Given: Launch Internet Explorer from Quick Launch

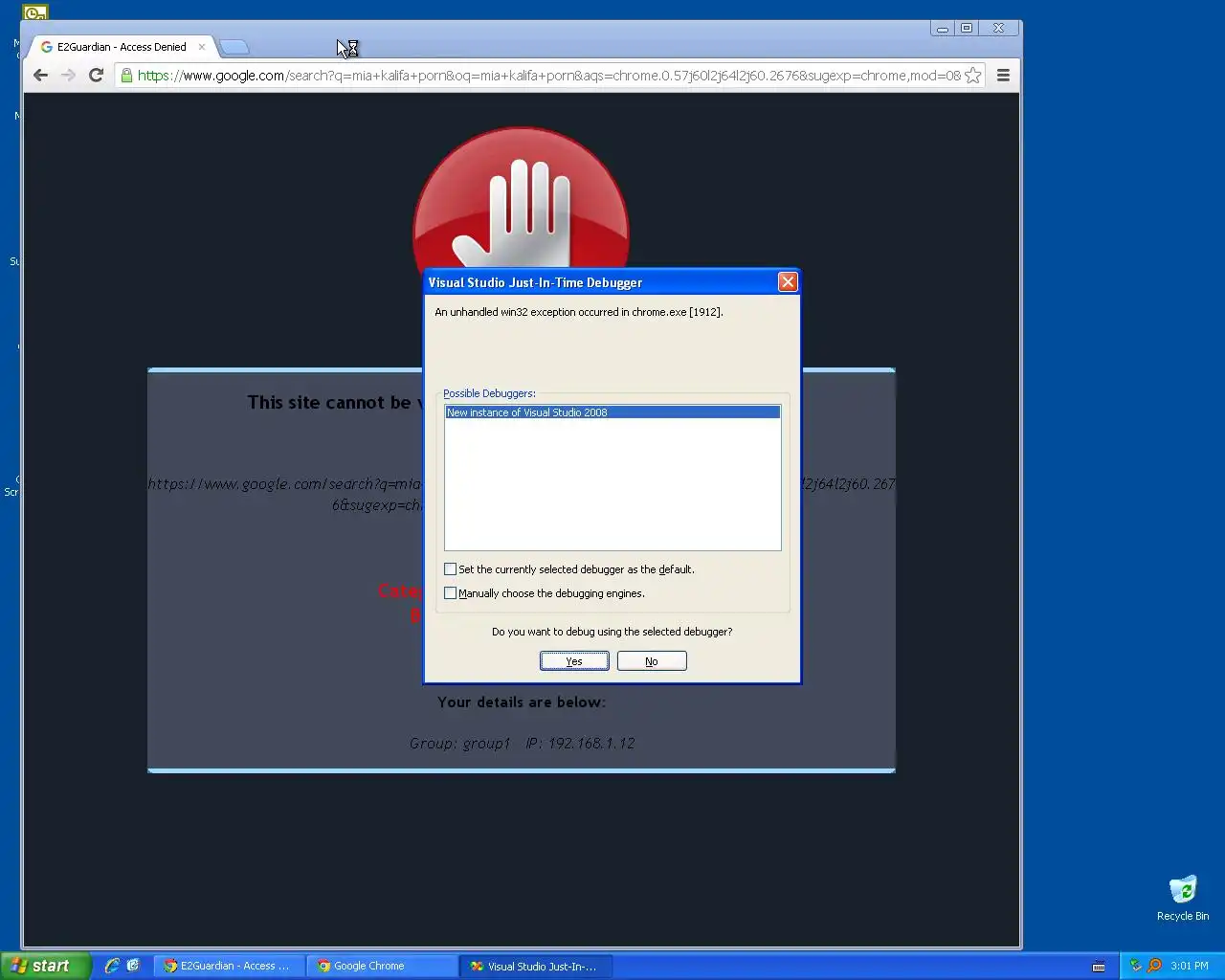Looking at the screenshot, I should point(112,966).
